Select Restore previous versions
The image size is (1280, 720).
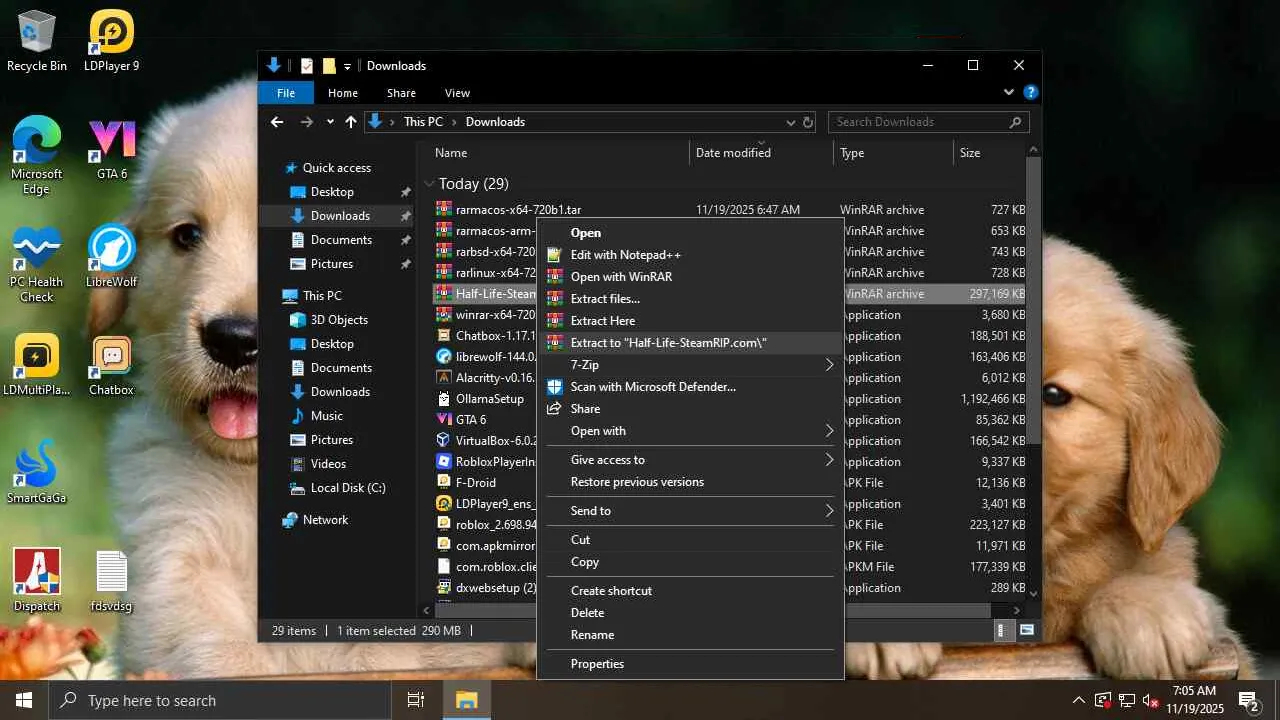point(690,482)
